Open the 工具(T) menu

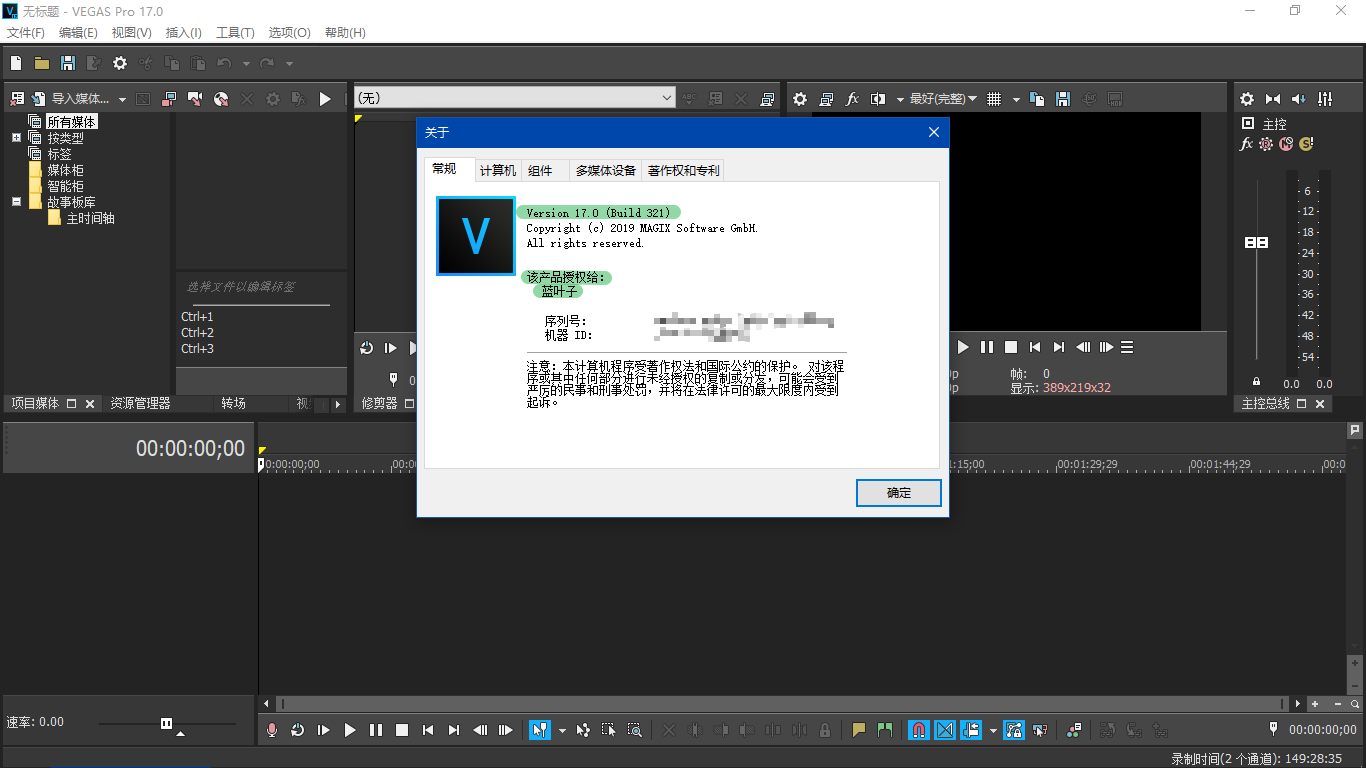pyautogui.click(x=235, y=33)
